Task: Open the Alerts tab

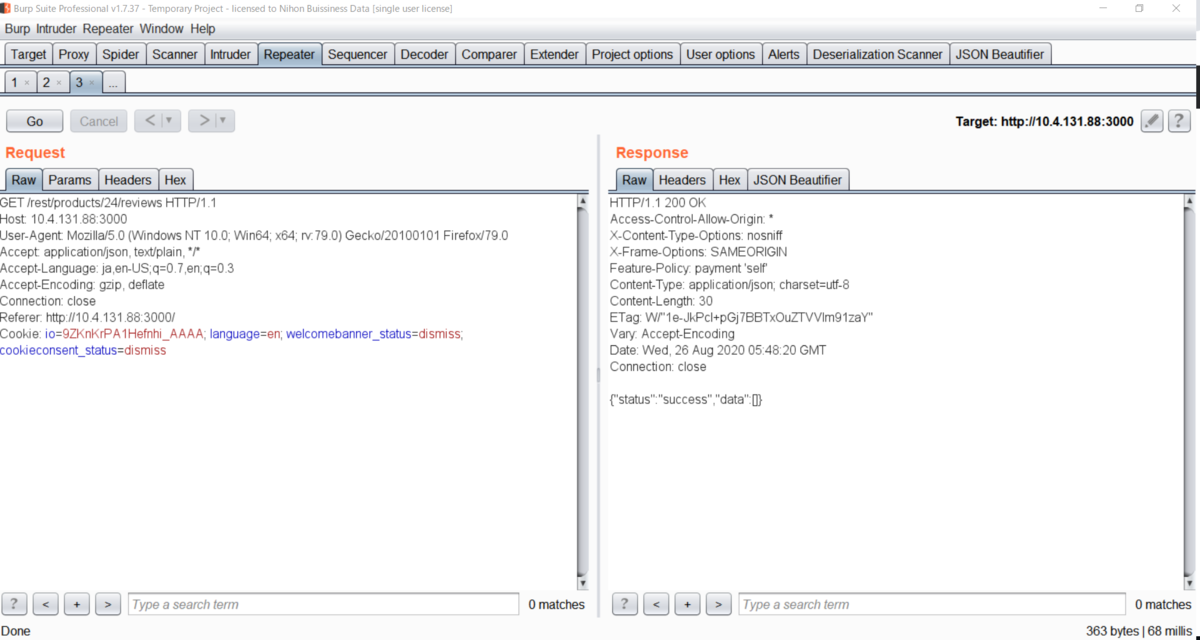Action: tap(784, 54)
